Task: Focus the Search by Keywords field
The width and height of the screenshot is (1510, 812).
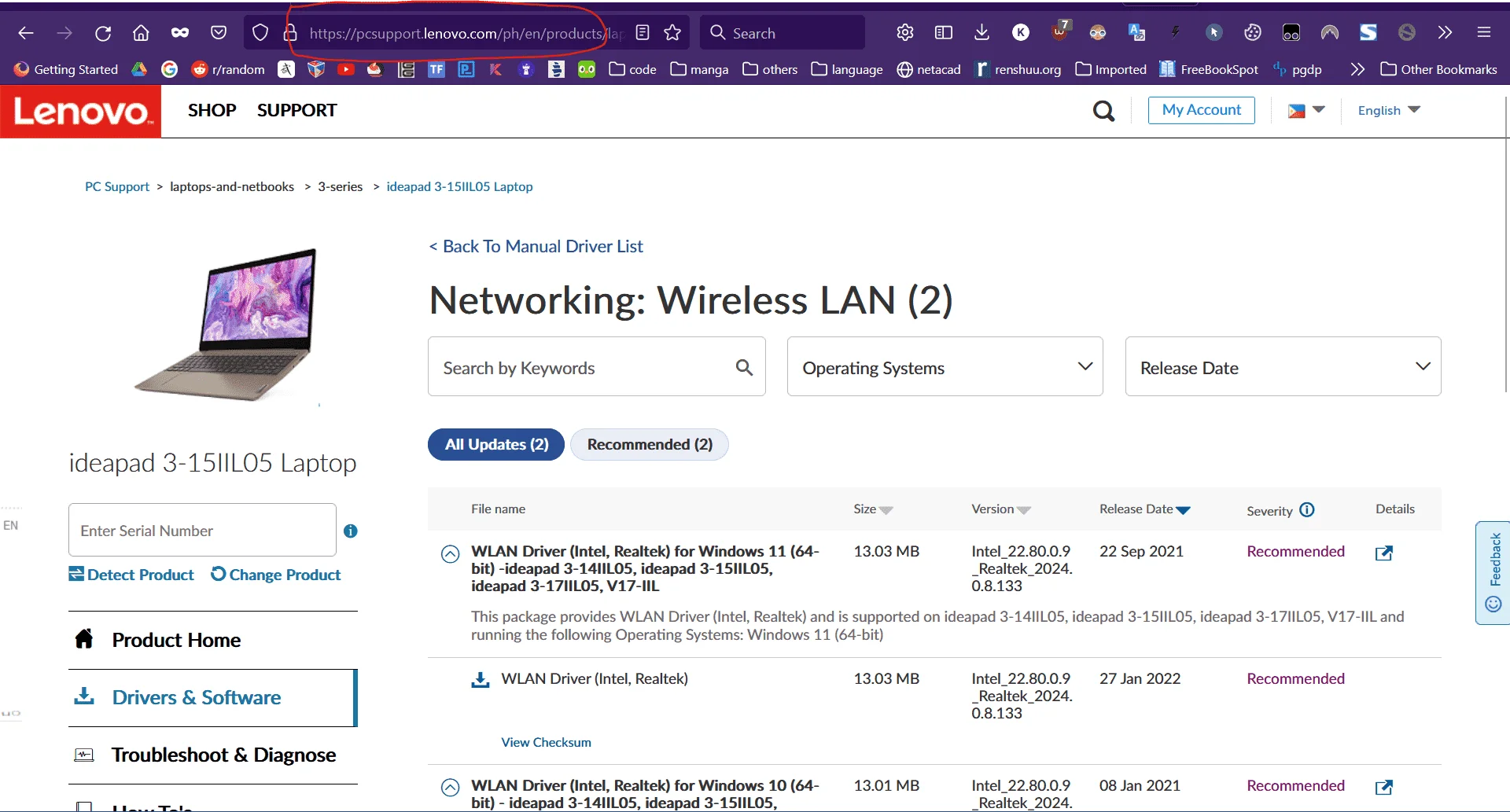Action: coord(596,366)
